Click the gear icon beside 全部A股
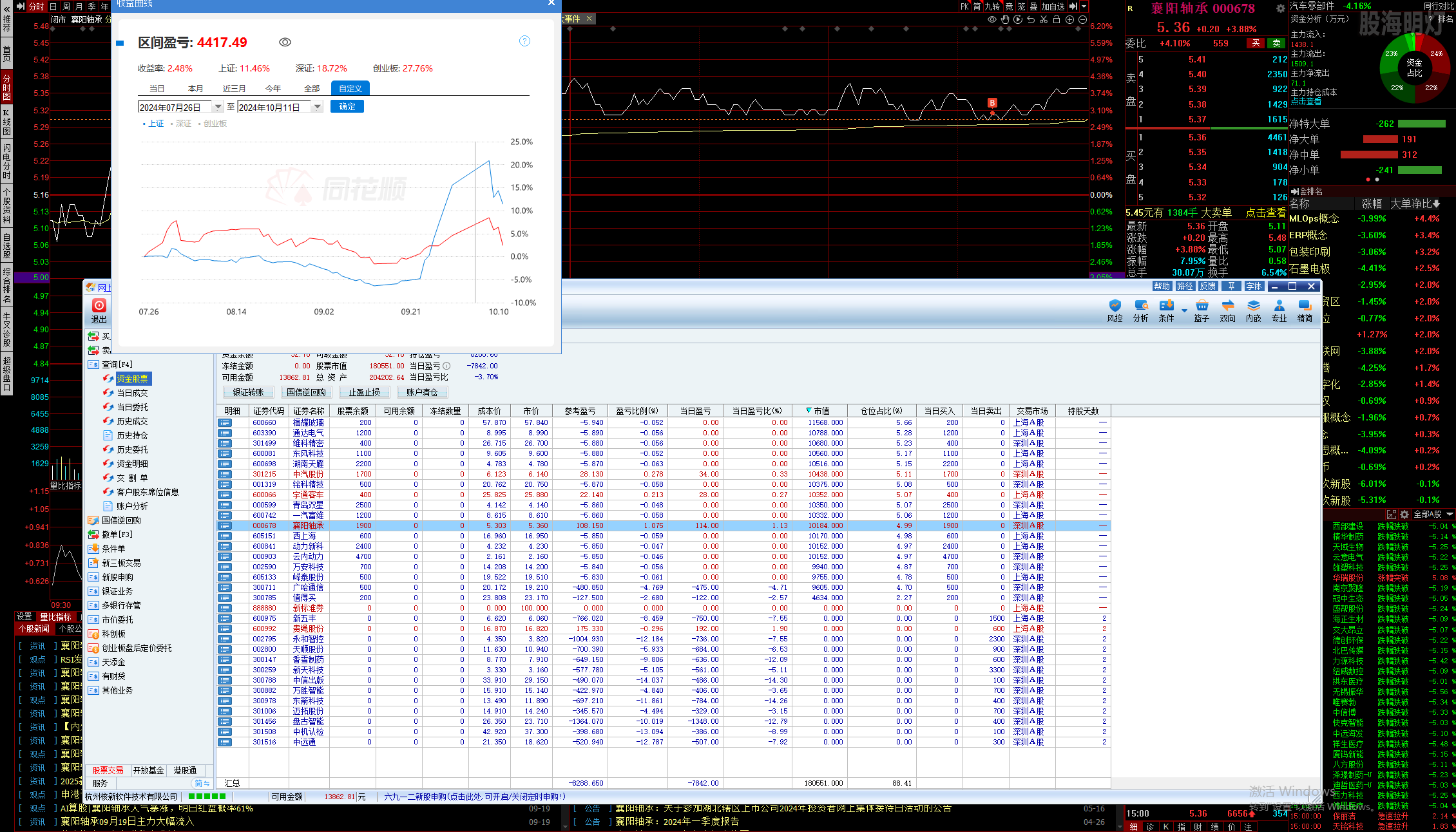Image resolution: width=1456 pixels, height=832 pixels. tap(1405, 515)
